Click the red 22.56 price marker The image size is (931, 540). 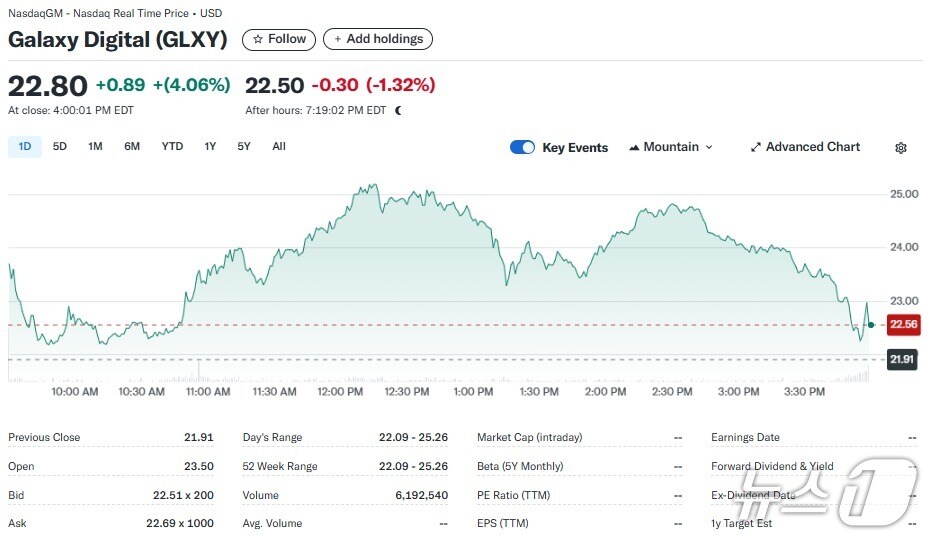click(903, 324)
